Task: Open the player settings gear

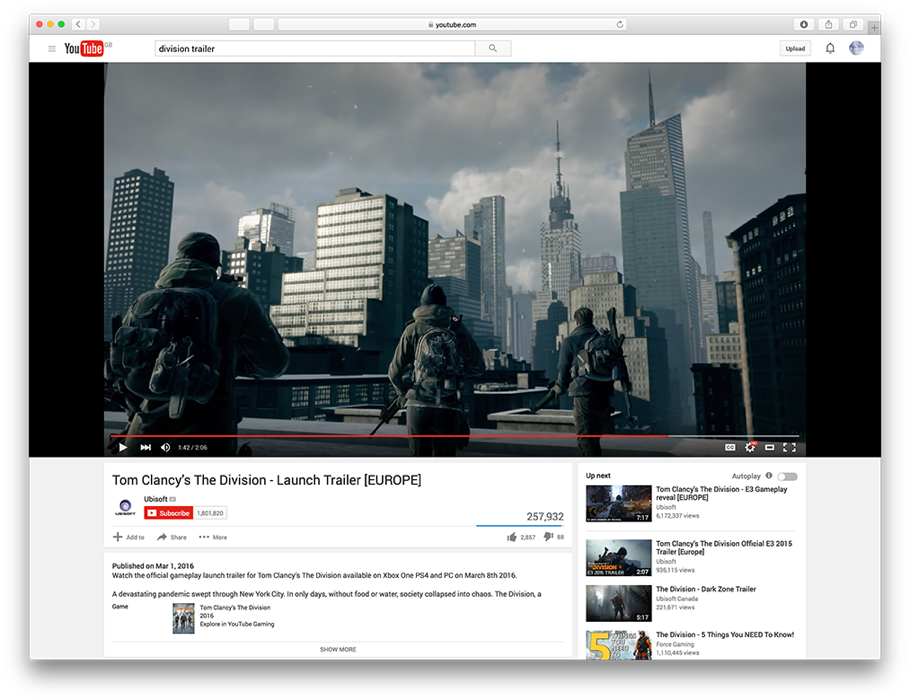Action: tap(750, 447)
